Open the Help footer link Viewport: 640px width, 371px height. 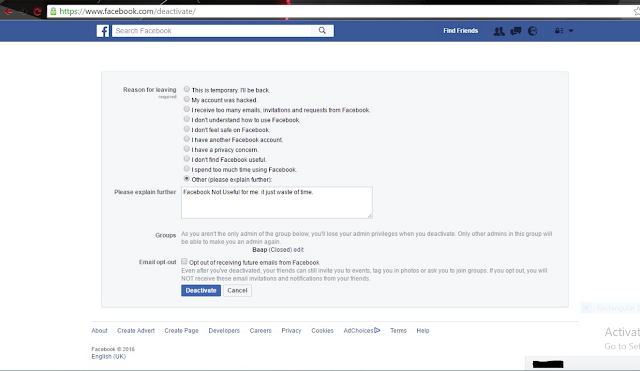(x=423, y=331)
